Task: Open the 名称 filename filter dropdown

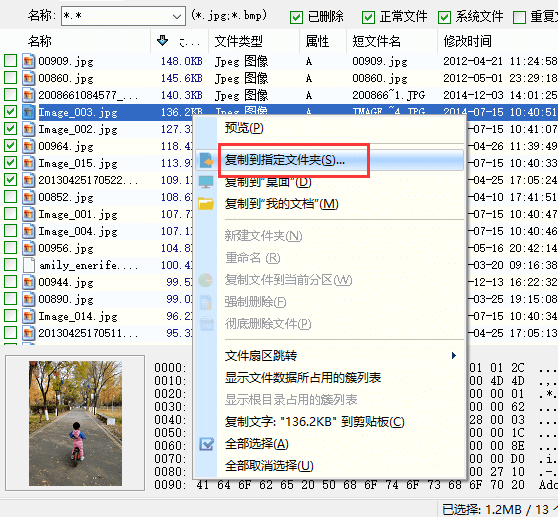Action: tap(177, 16)
